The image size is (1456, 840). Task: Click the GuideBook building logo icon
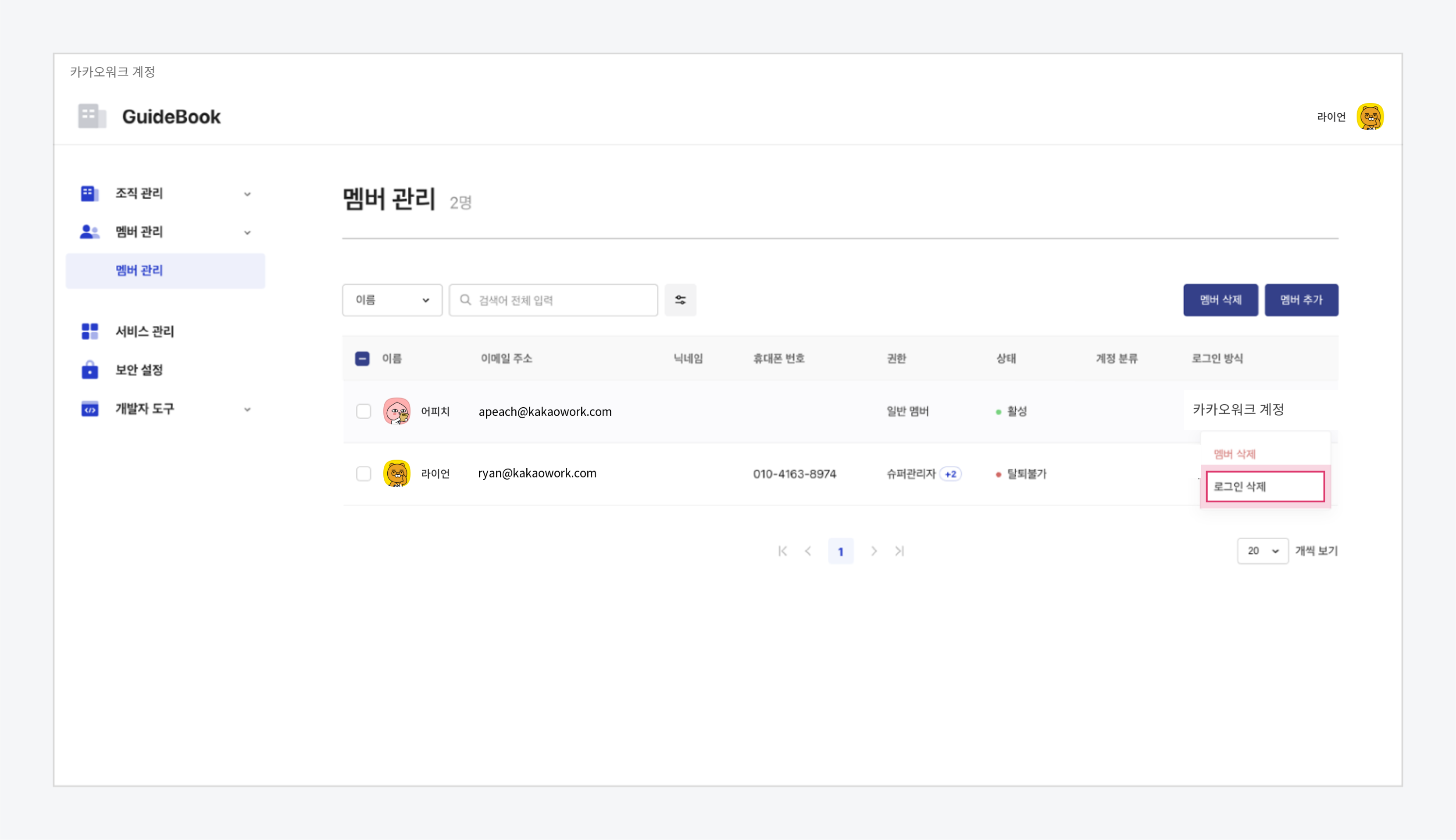coord(93,117)
